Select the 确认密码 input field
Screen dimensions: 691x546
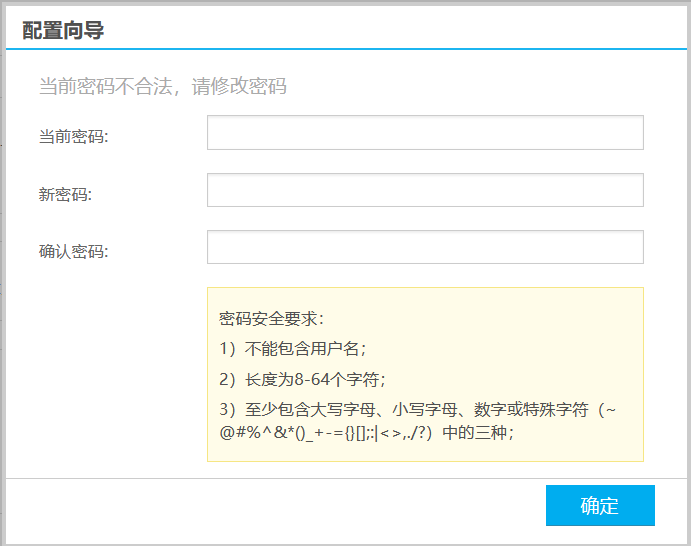click(x=425, y=247)
